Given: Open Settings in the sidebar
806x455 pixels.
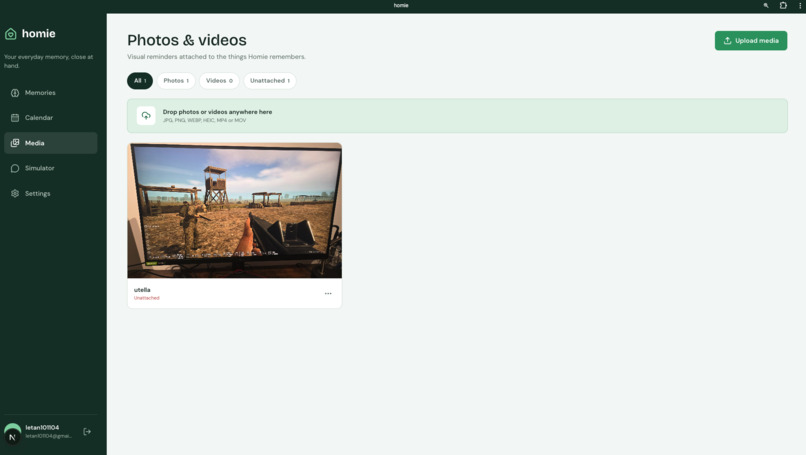Looking at the screenshot, I should (x=50, y=193).
